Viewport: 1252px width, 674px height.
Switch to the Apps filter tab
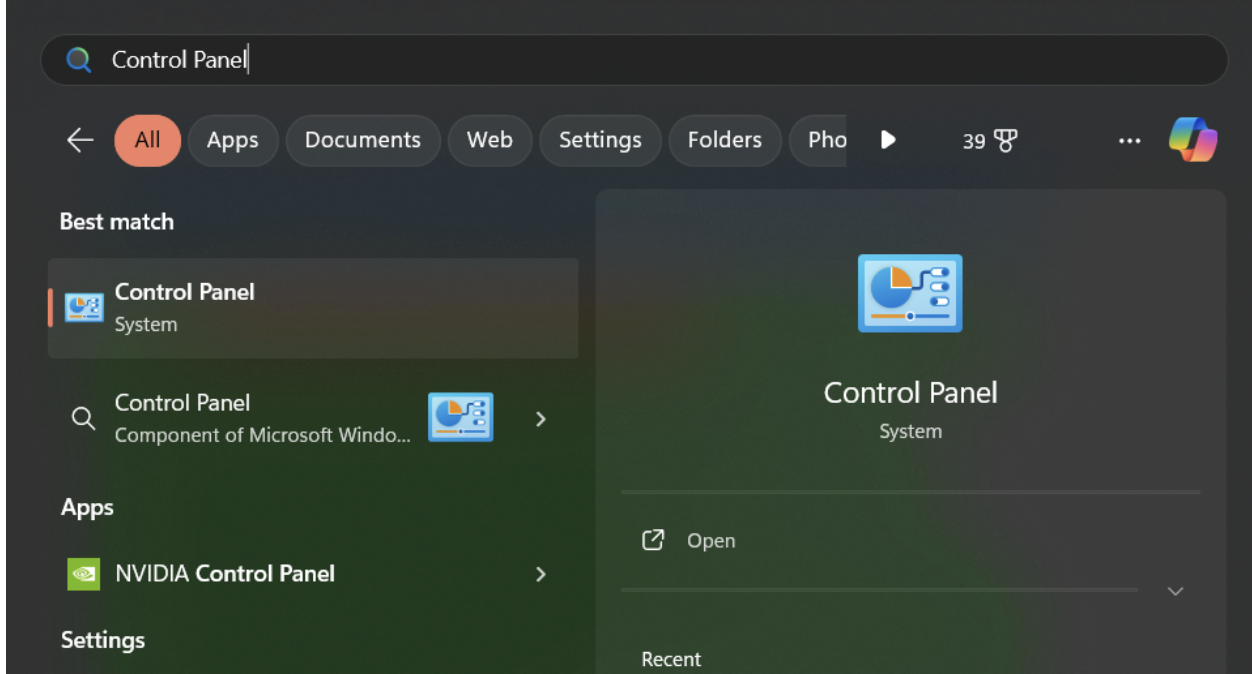click(233, 140)
